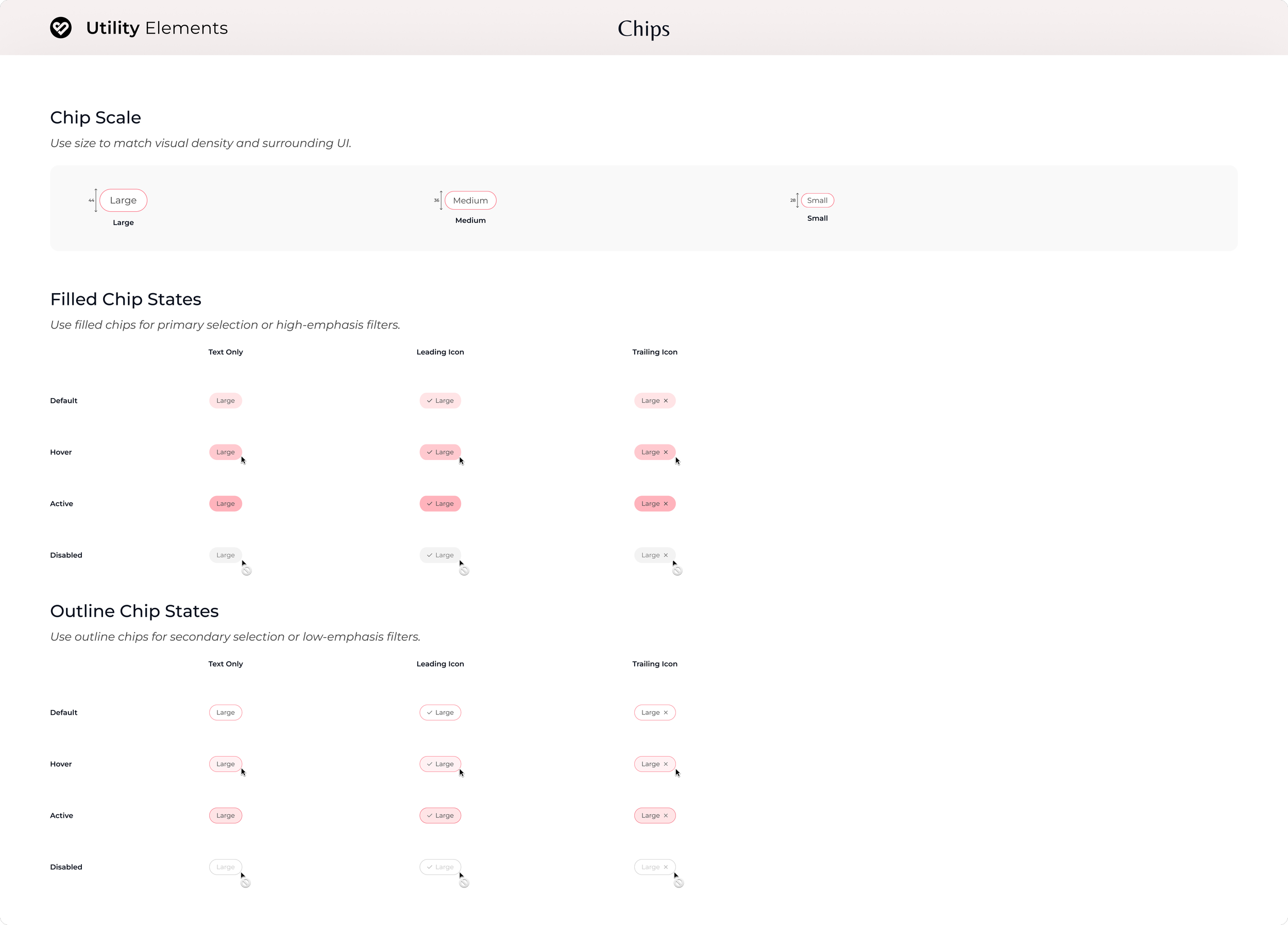The width and height of the screenshot is (1288, 925).
Task: Select the Medium chip in Chip Scale
Action: (470, 200)
